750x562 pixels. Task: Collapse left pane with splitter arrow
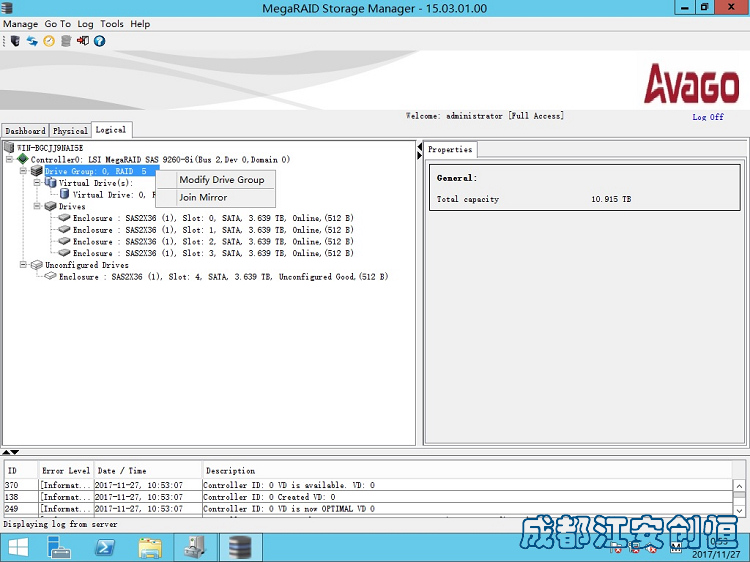click(x=419, y=147)
